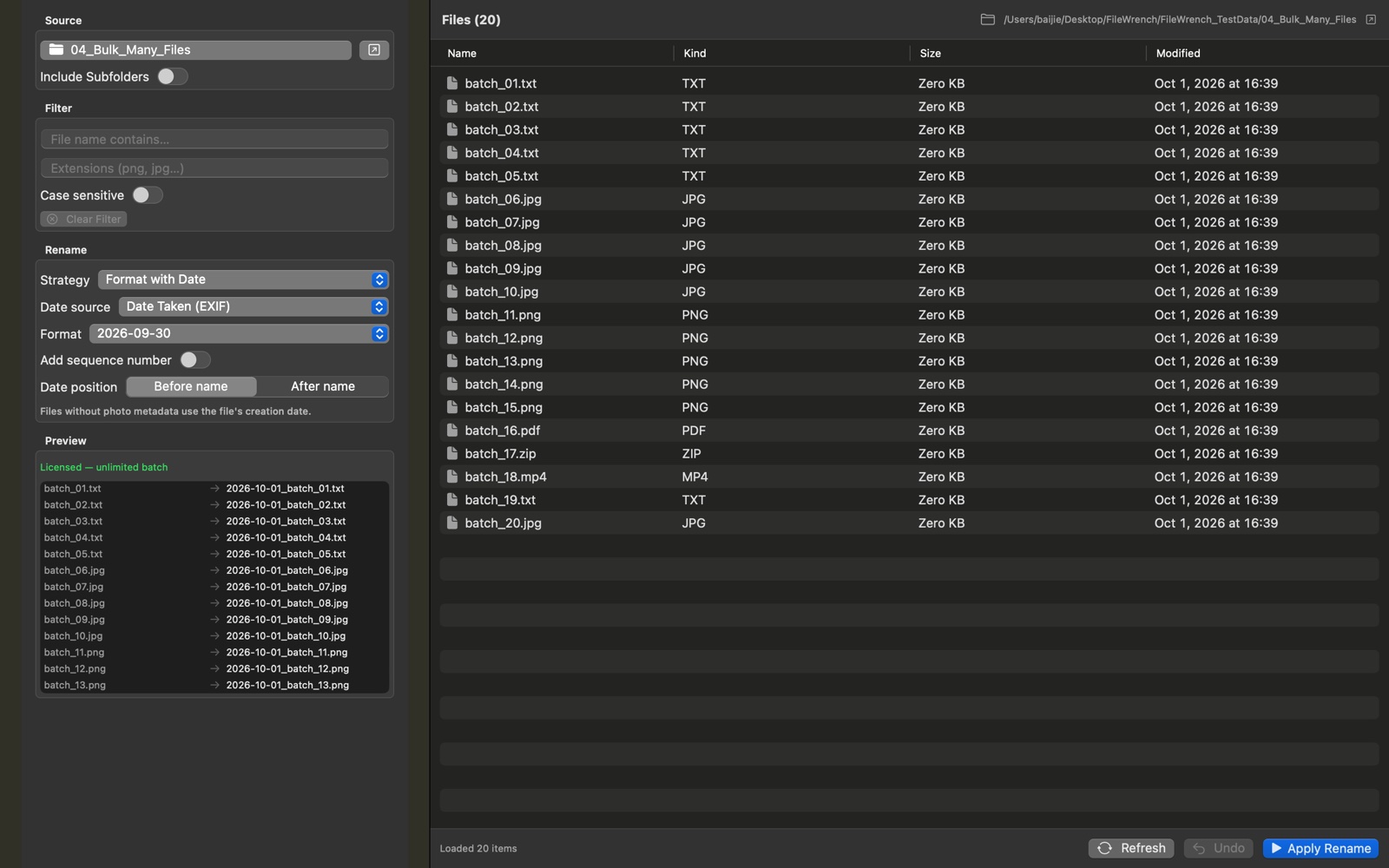
Task: Click preview entry 2026-10-01_batch_07.jpg
Action: [286, 587]
